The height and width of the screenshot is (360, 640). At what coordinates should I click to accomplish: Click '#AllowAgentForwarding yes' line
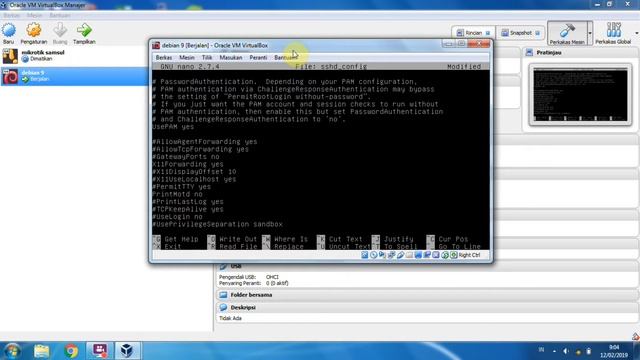click(205, 142)
